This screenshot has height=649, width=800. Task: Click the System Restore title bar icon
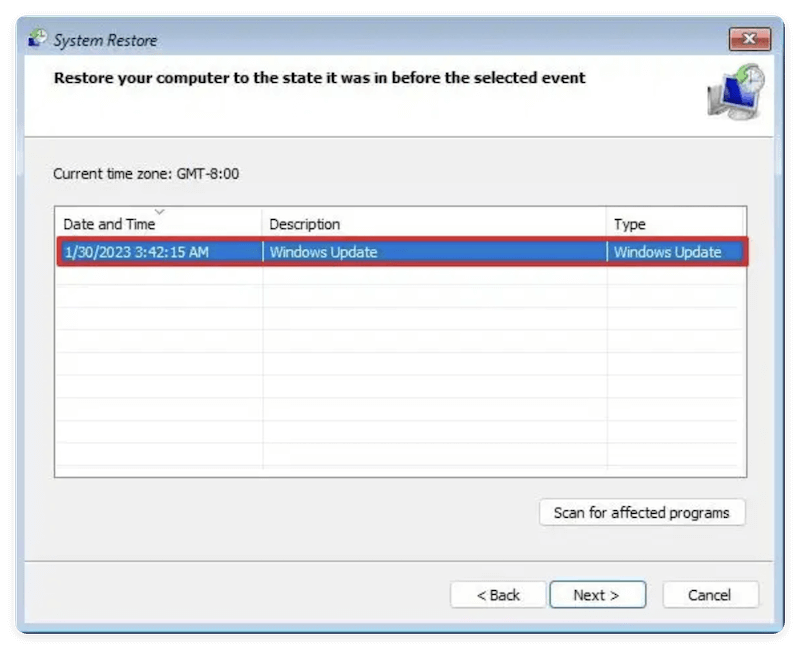tap(37, 39)
